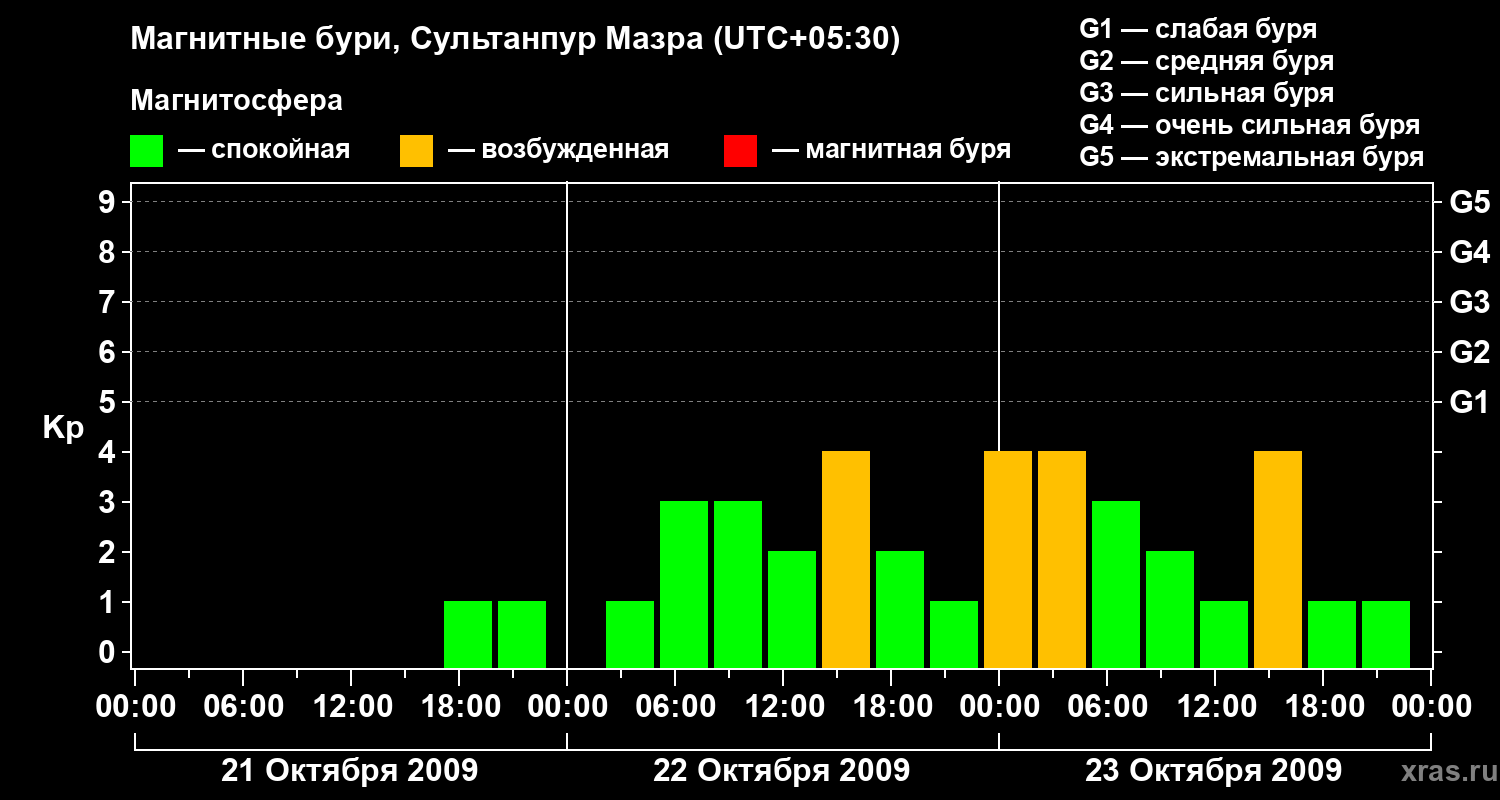This screenshot has width=1500, height=800.
Task: Select the orange bar at 03:00 on 23 Октября
Action: [1062, 559]
